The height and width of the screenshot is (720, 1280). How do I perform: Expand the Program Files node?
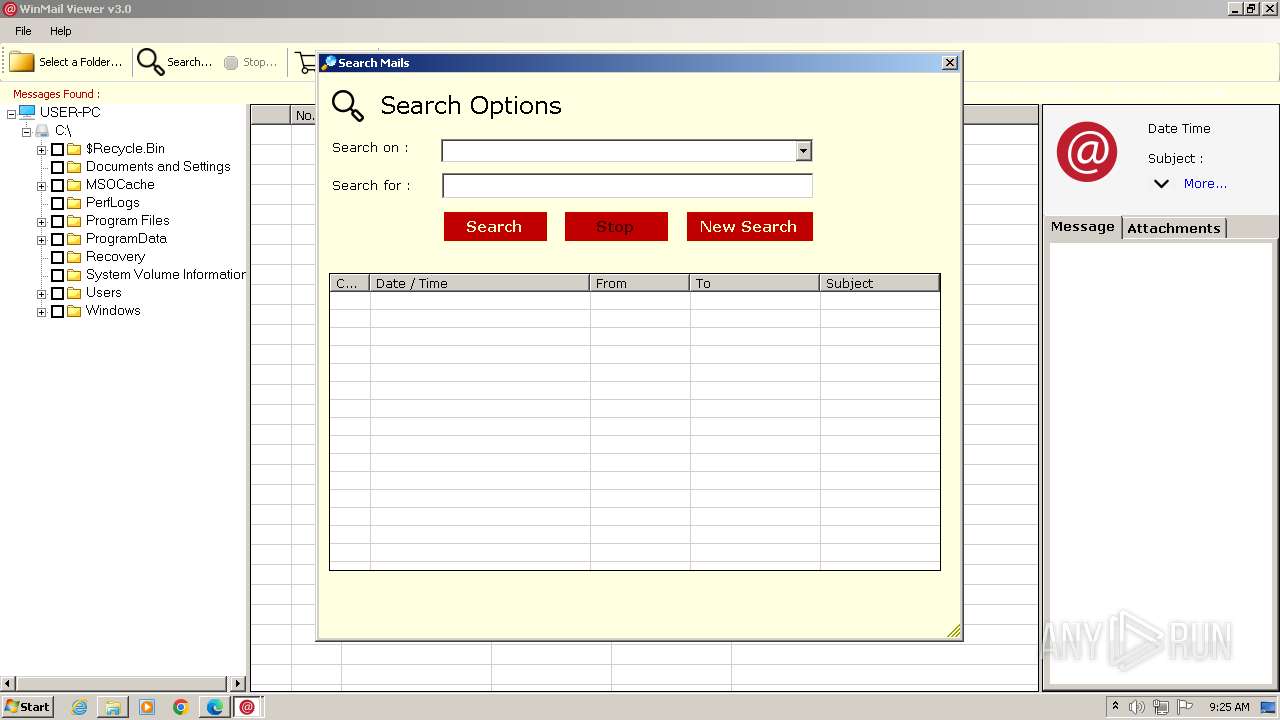(x=41, y=222)
